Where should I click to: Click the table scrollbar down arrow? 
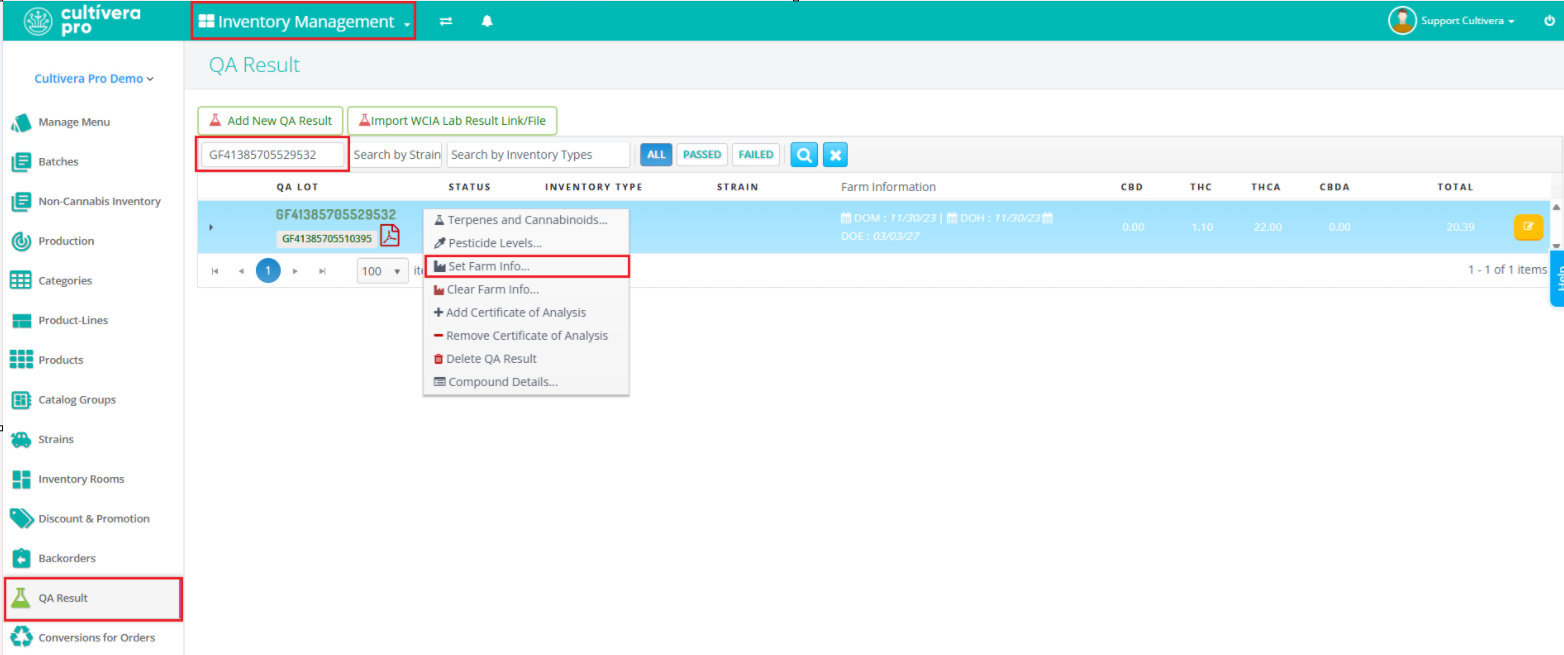(1555, 246)
